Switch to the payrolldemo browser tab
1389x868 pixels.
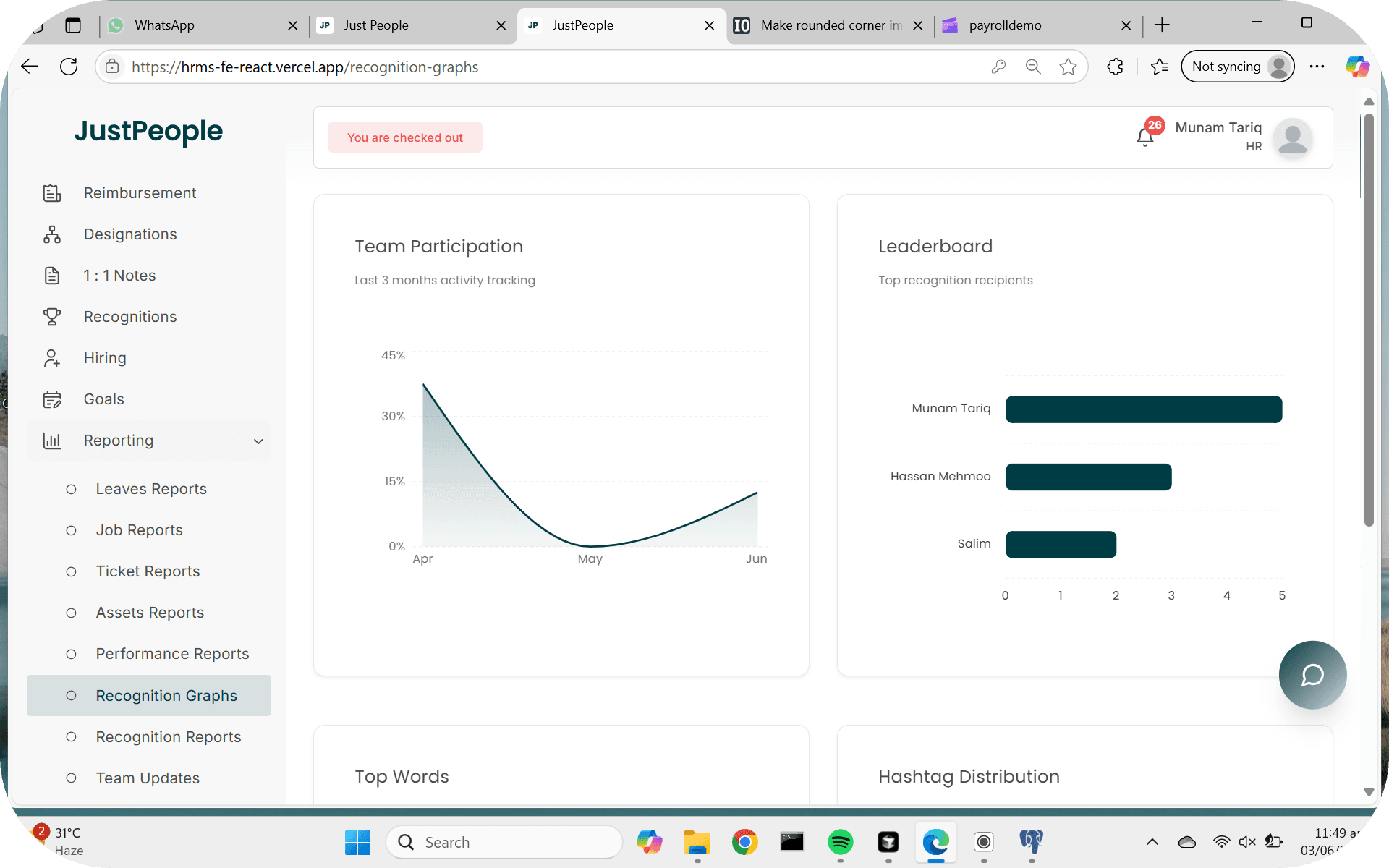coord(1006,25)
